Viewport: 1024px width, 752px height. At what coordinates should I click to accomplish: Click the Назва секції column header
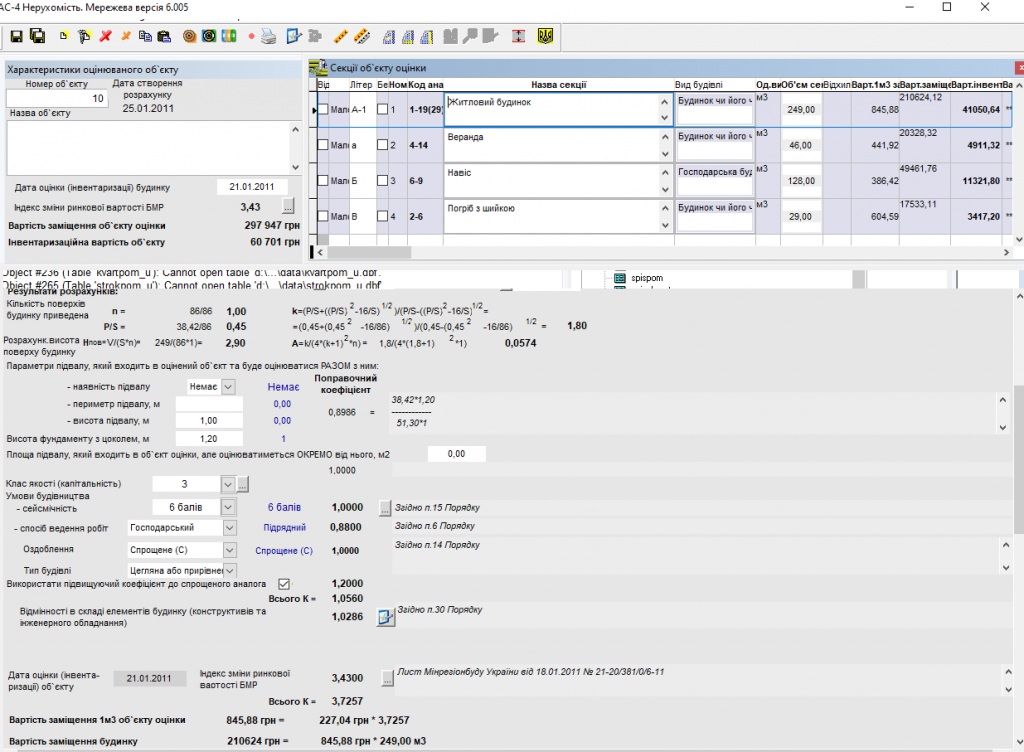[558, 84]
